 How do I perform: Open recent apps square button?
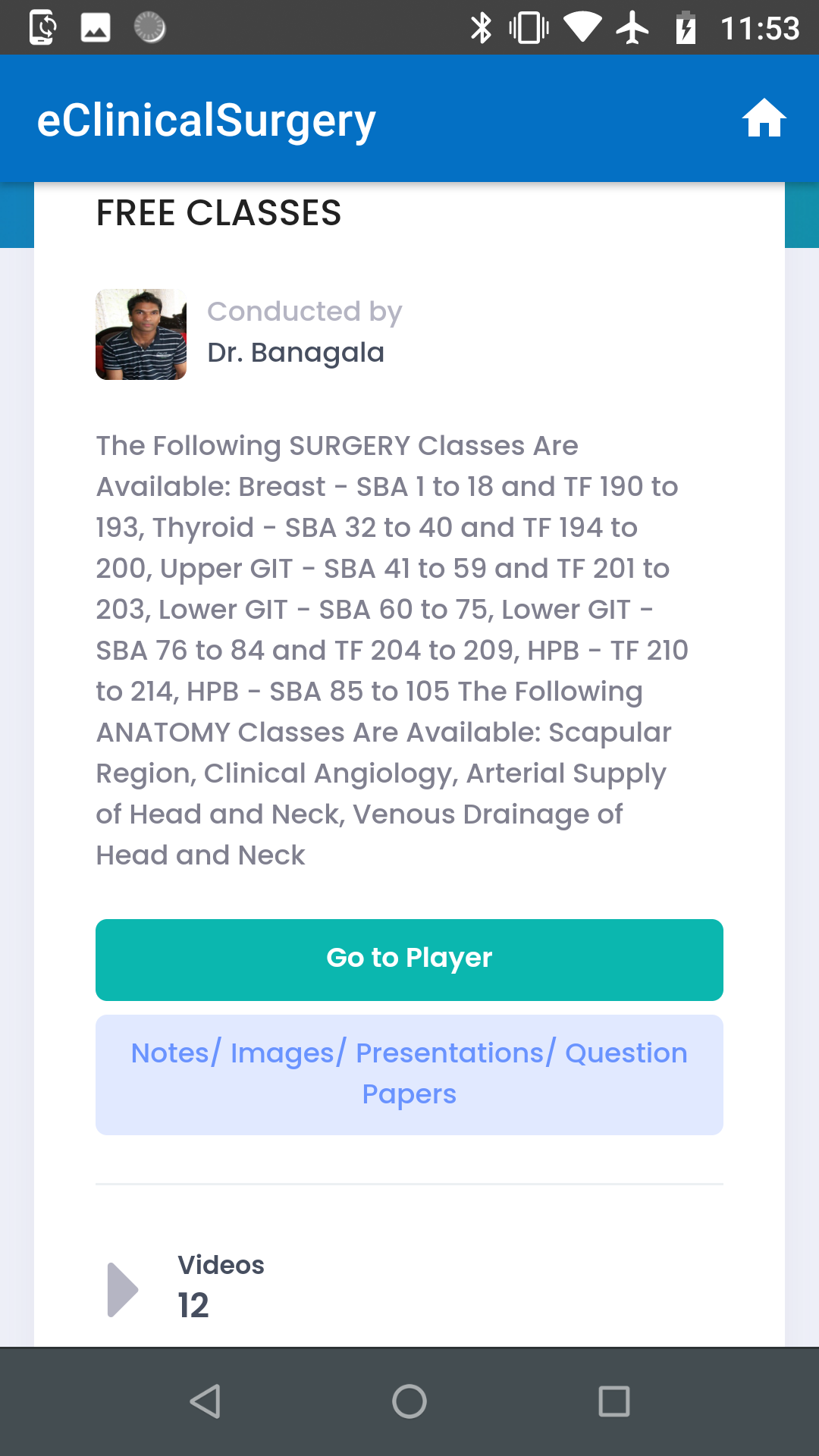tap(613, 1401)
